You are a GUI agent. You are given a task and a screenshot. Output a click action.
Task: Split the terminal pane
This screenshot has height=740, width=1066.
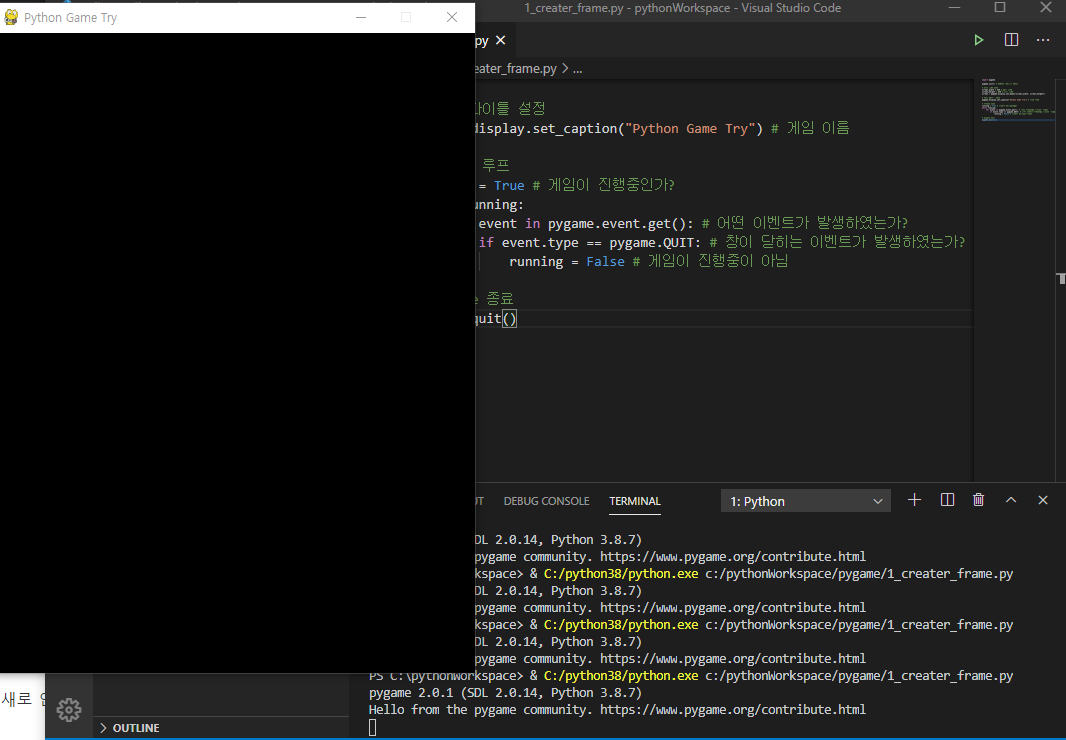(x=947, y=500)
